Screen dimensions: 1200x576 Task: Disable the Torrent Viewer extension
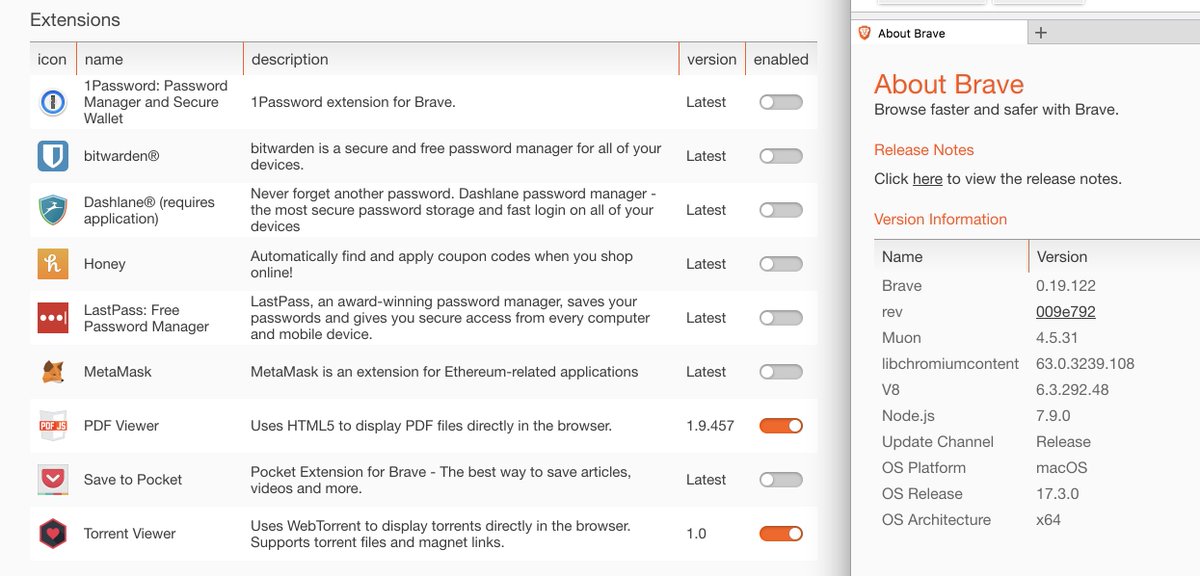781,534
